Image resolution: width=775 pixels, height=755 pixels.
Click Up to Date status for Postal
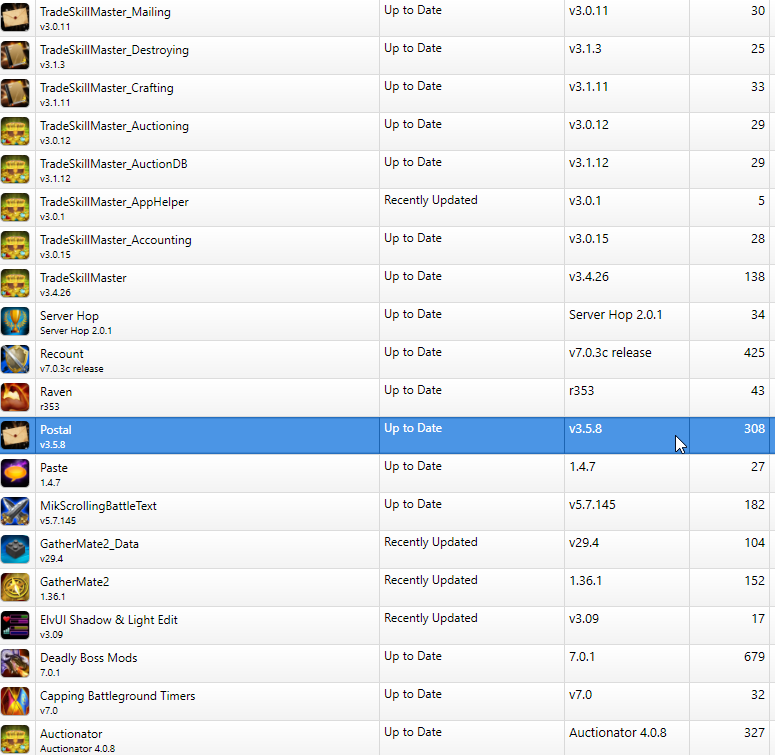click(413, 428)
